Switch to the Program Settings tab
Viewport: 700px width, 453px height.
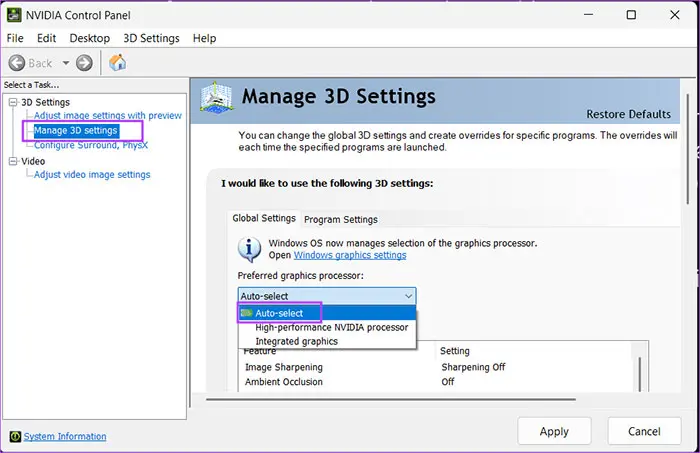[340, 219]
